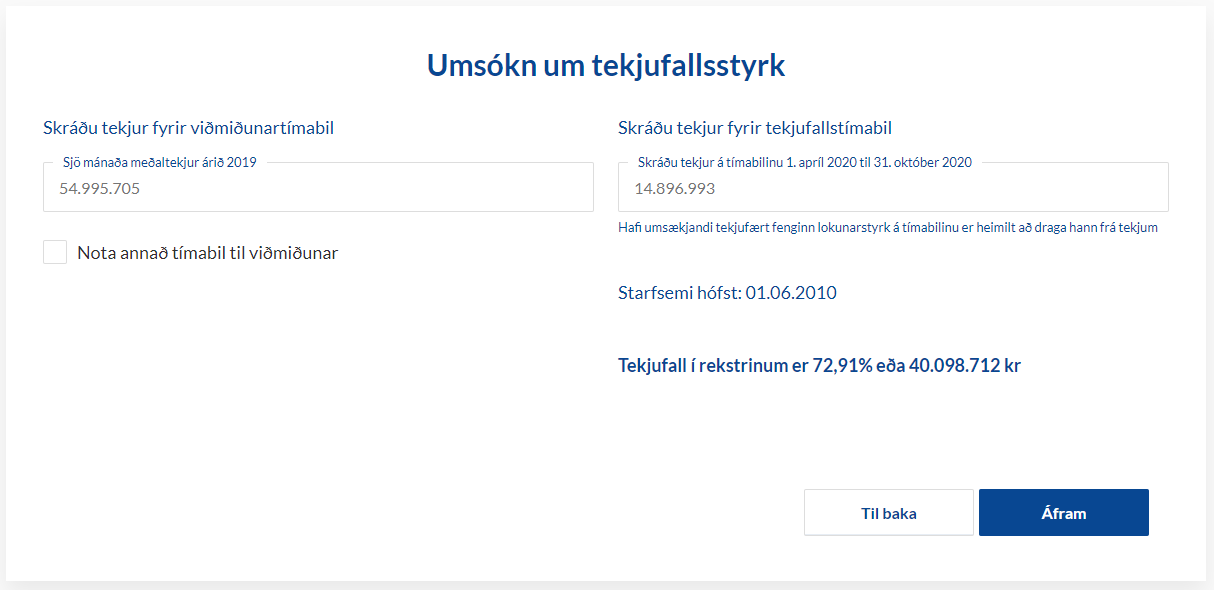The image size is (1214, 590).
Task: Go back with the Til baka button
Action: pos(888,513)
